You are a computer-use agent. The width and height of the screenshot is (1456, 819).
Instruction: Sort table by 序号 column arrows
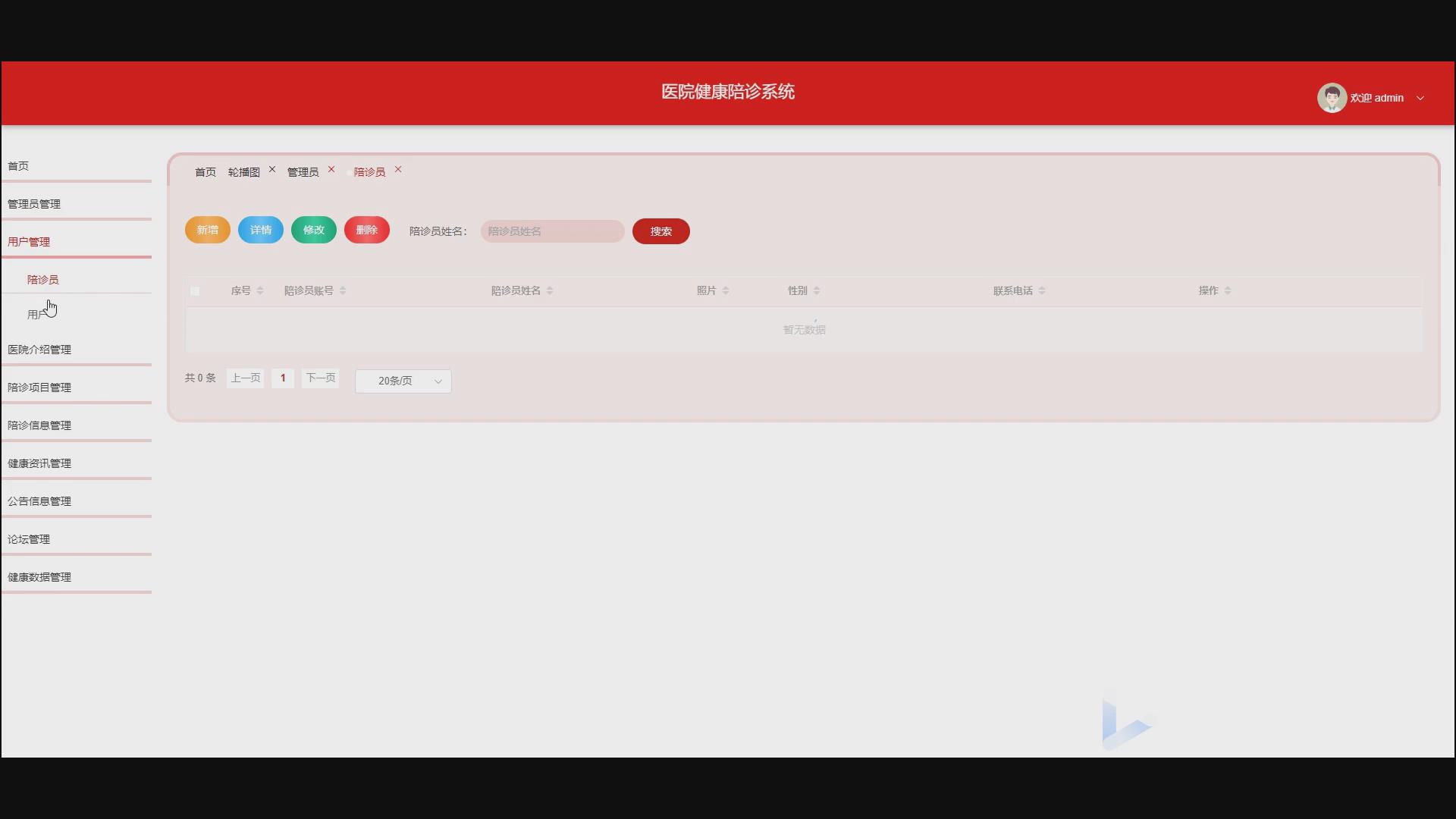(260, 290)
